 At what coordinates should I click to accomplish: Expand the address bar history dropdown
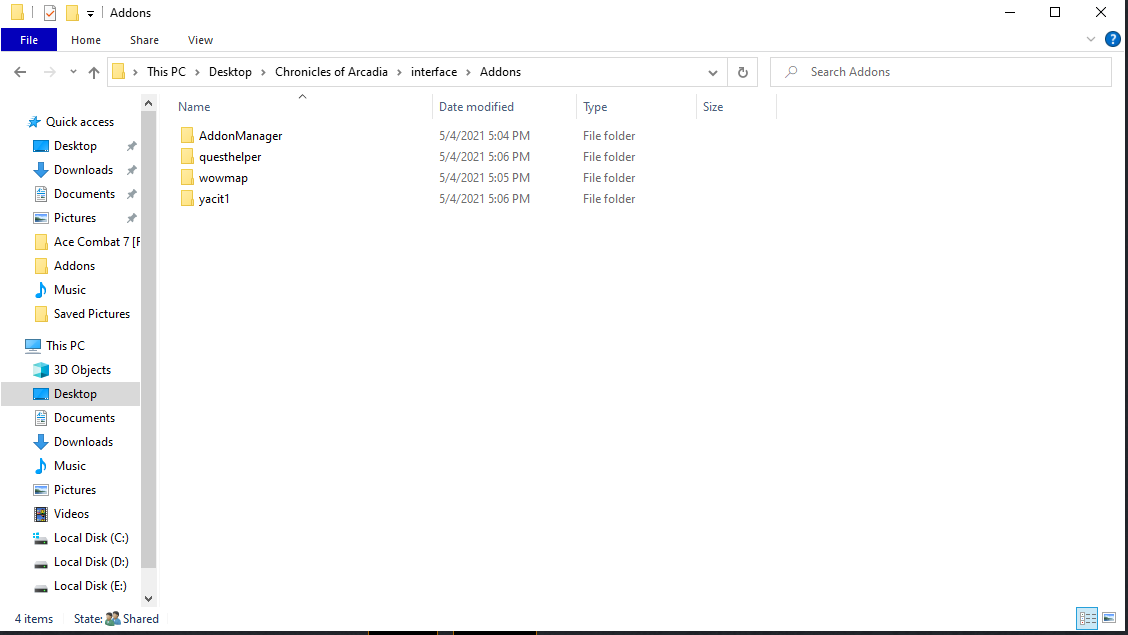click(713, 72)
